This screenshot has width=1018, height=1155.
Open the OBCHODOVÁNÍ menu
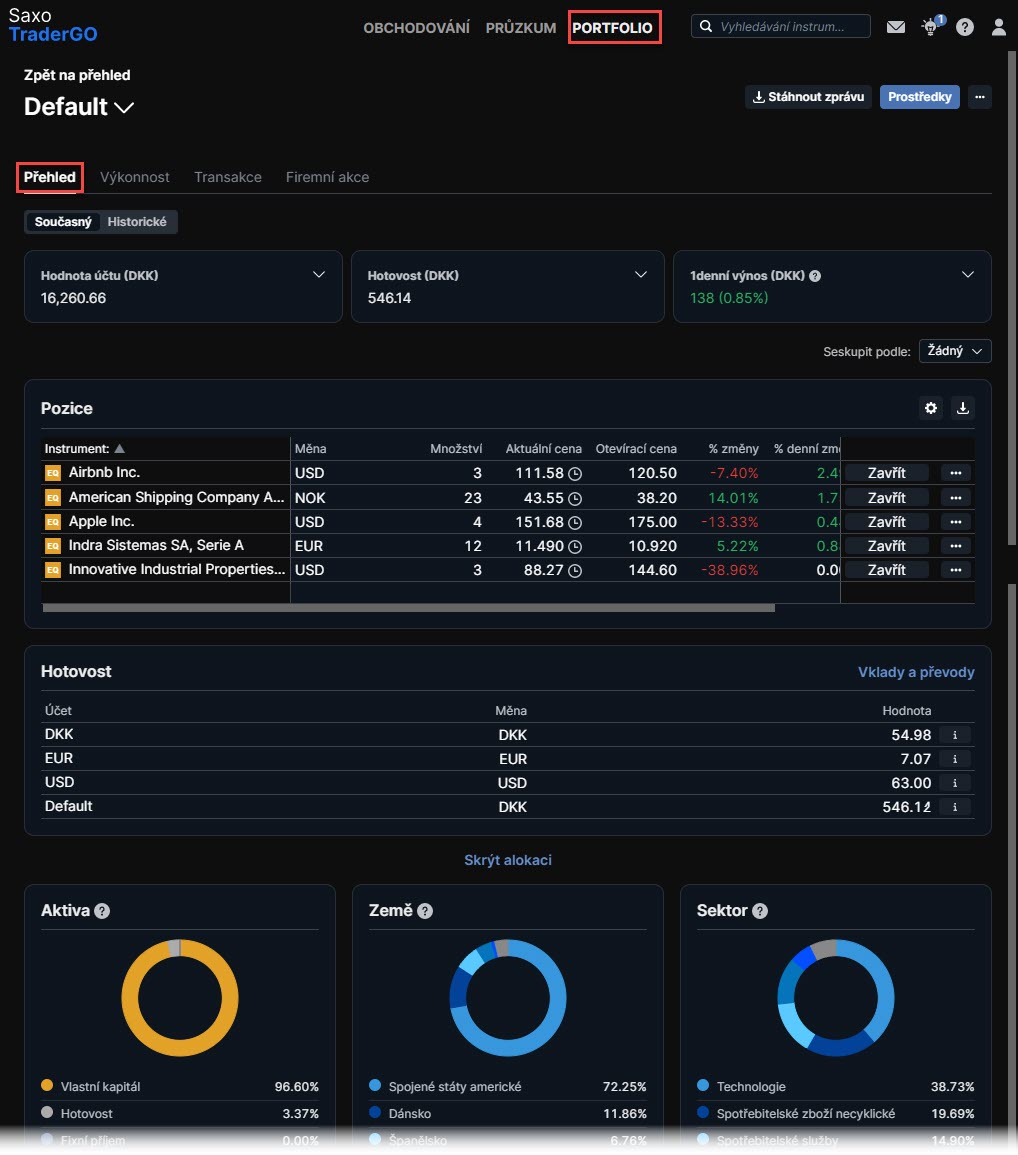[x=417, y=28]
